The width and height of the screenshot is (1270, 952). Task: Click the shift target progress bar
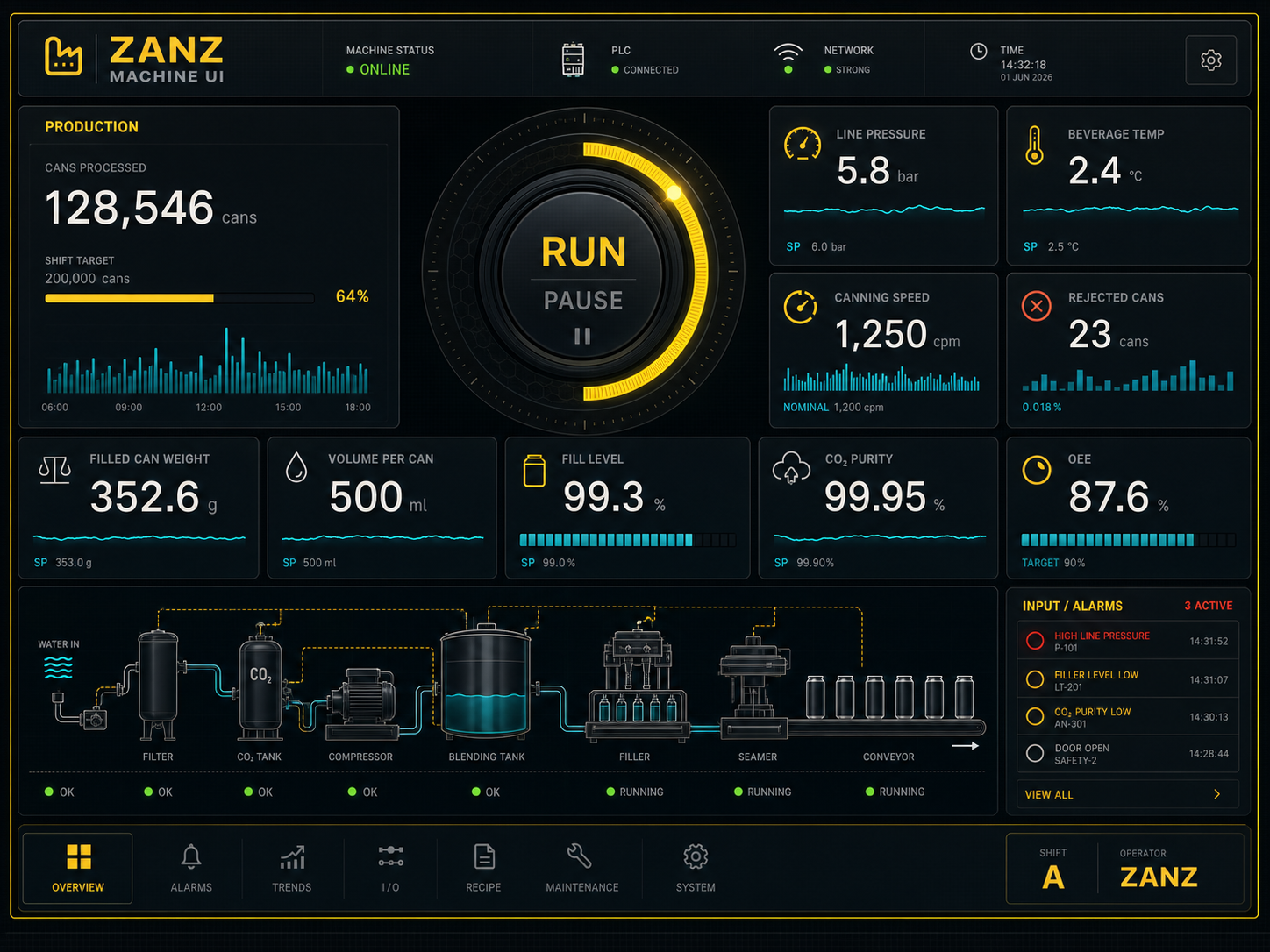click(180, 298)
